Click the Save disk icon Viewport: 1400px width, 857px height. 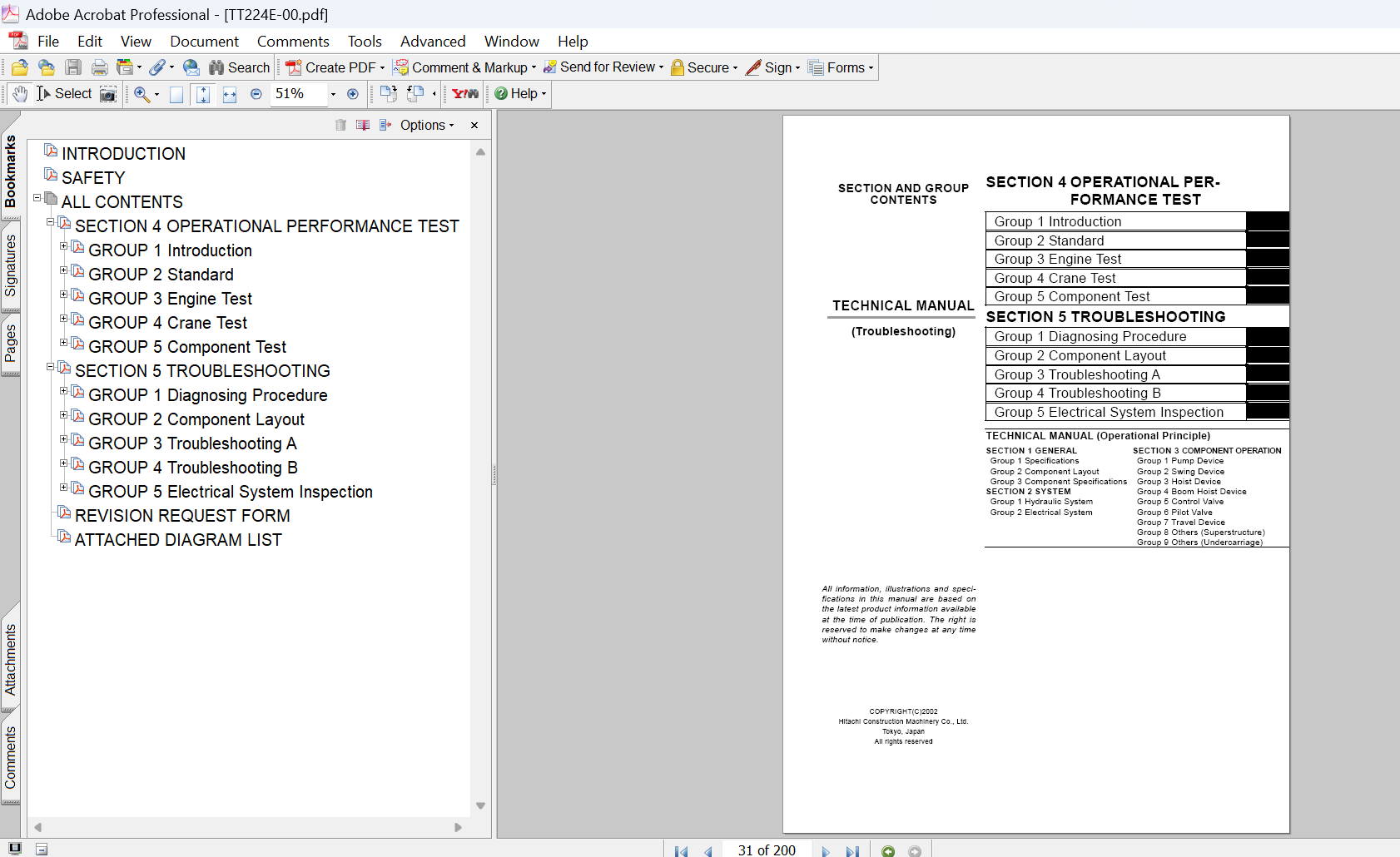(73, 68)
